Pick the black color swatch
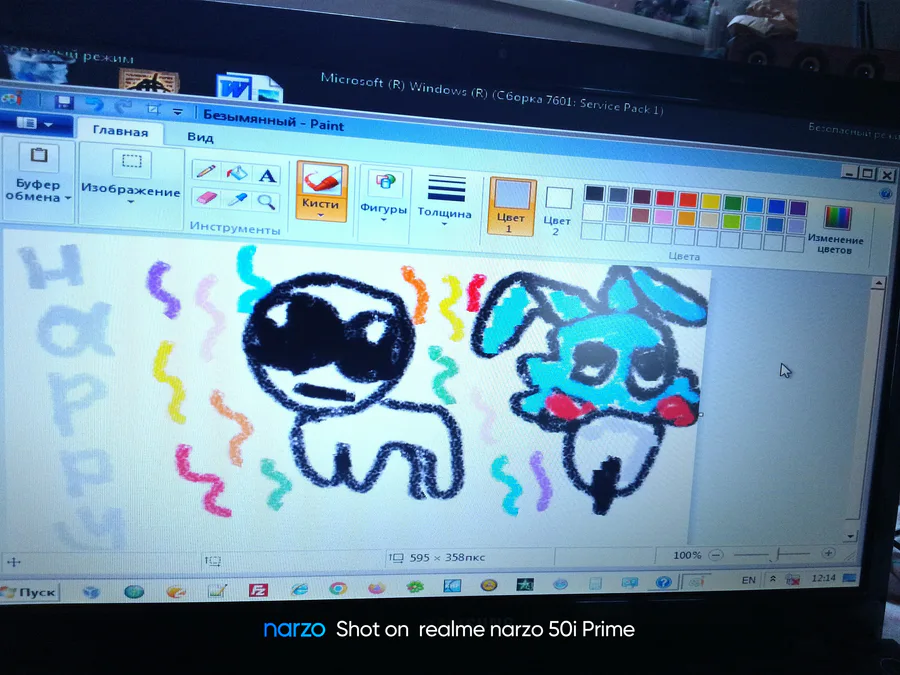This screenshot has width=900, height=675. pos(595,193)
